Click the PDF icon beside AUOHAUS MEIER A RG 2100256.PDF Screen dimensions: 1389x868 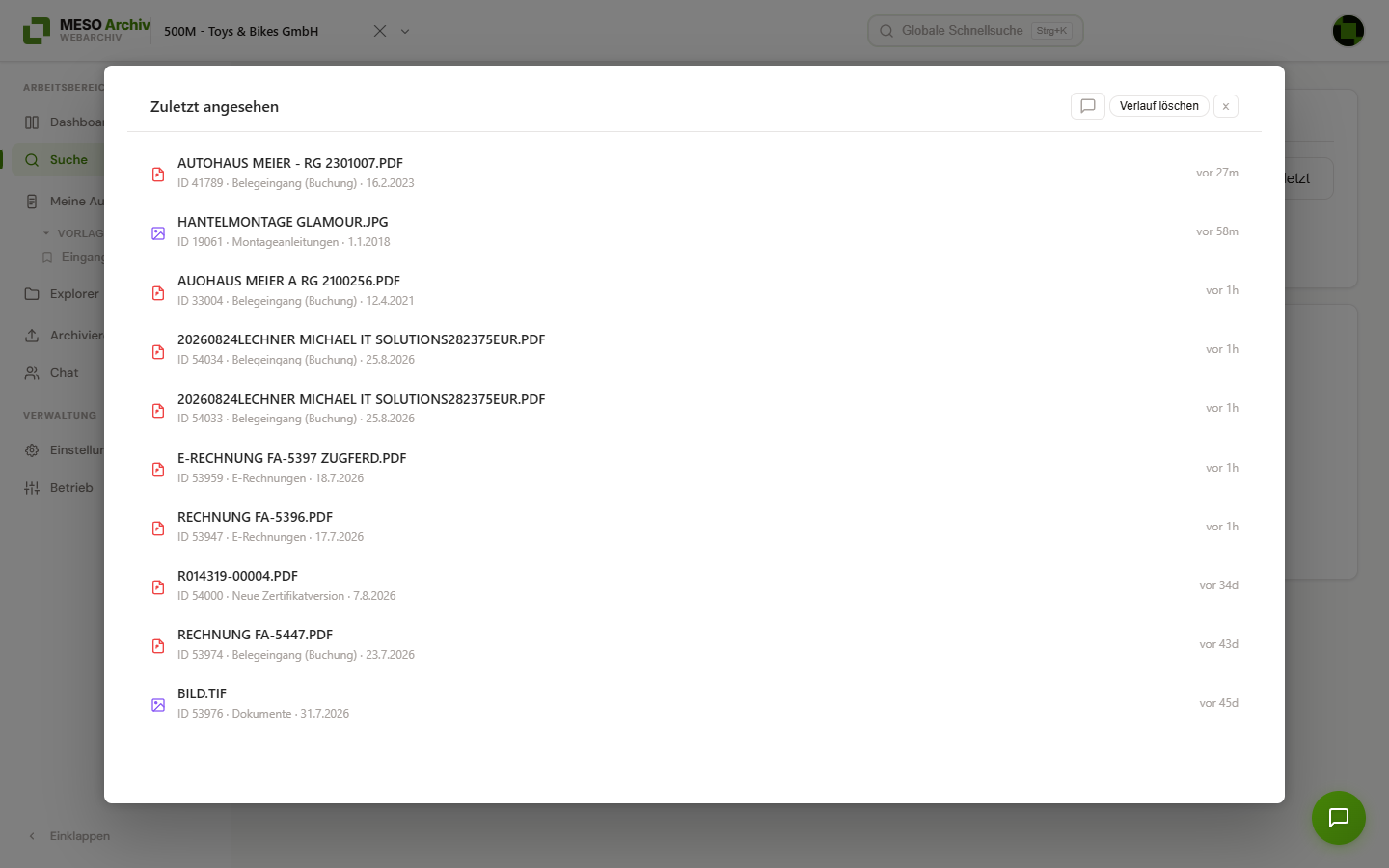tap(158, 292)
